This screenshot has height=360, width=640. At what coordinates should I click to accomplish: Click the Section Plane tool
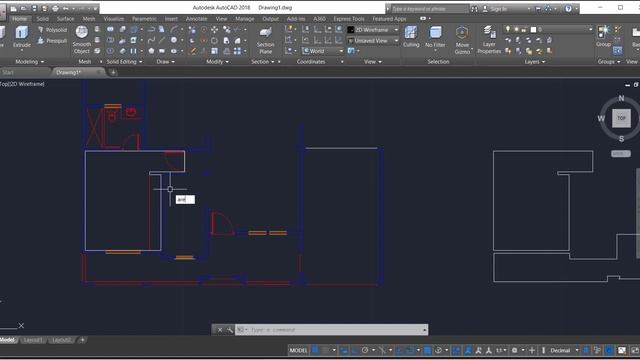[x=265, y=40]
